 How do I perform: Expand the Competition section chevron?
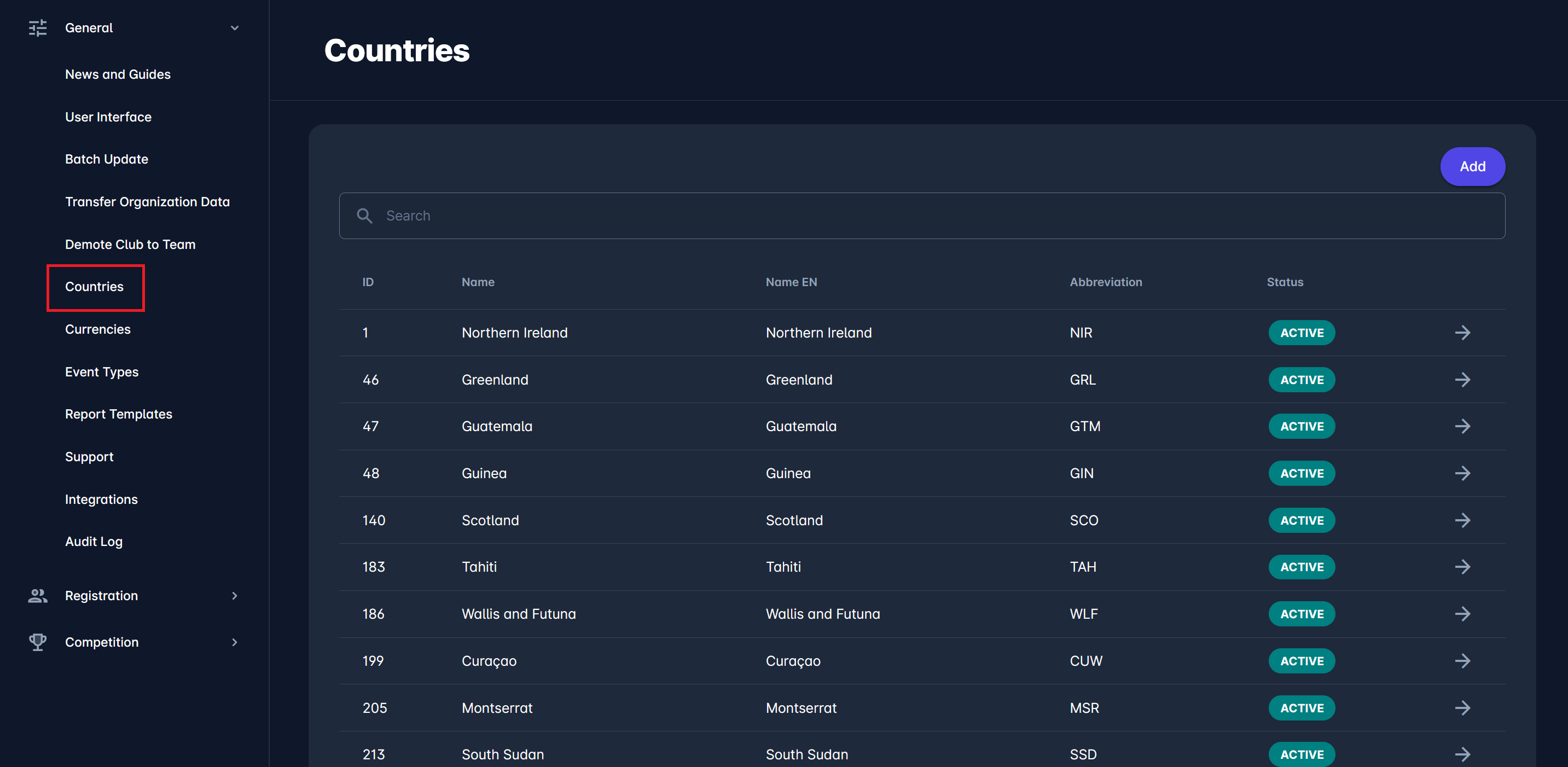(234, 642)
